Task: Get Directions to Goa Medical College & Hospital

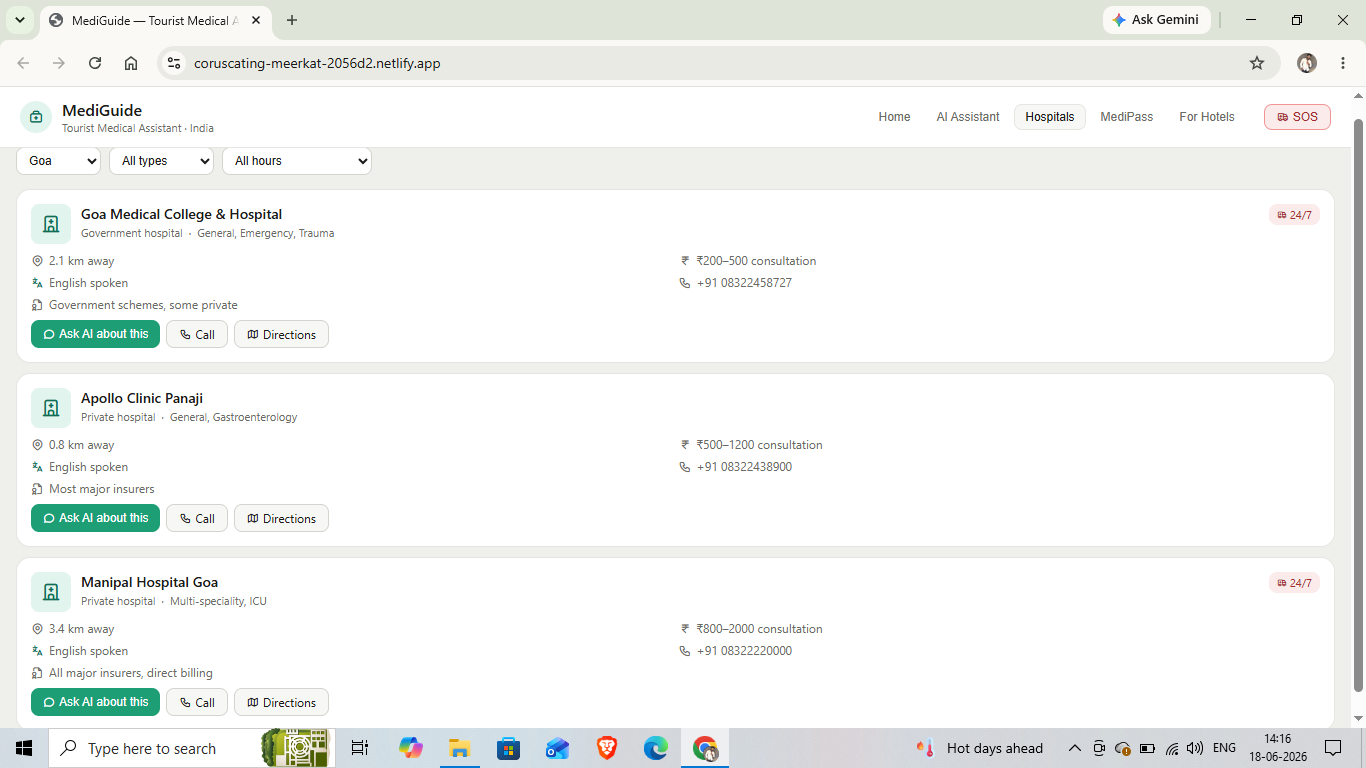Action: click(x=281, y=334)
